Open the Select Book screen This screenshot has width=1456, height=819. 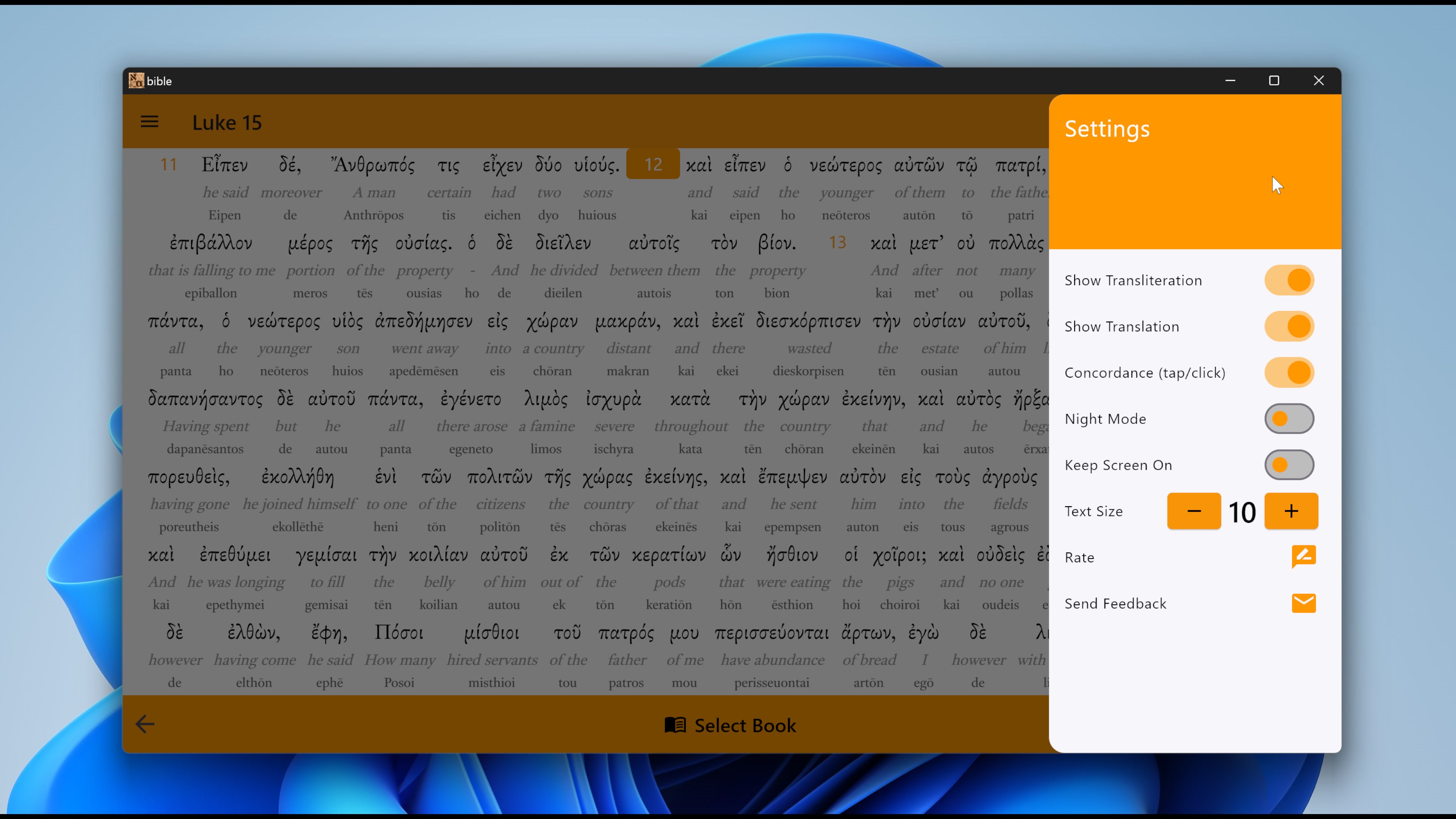click(744, 725)
